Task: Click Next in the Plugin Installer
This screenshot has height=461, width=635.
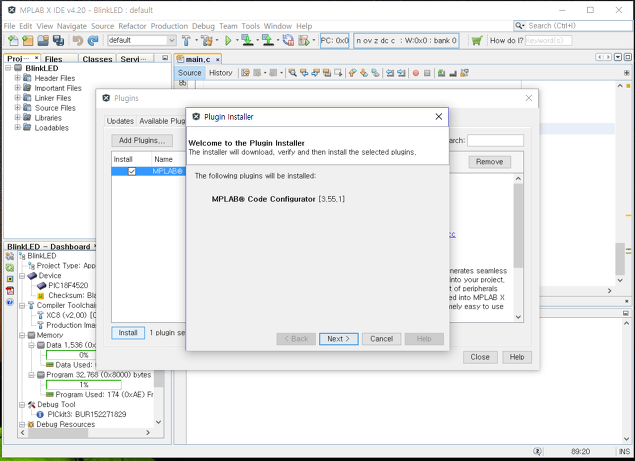Action: coord(339,339)
